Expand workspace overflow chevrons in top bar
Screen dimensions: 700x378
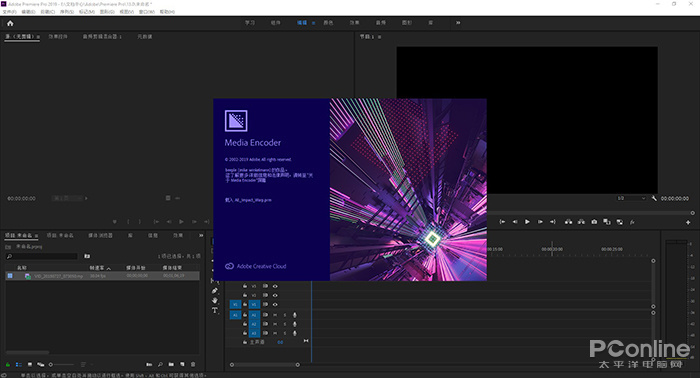click(458, 23)
